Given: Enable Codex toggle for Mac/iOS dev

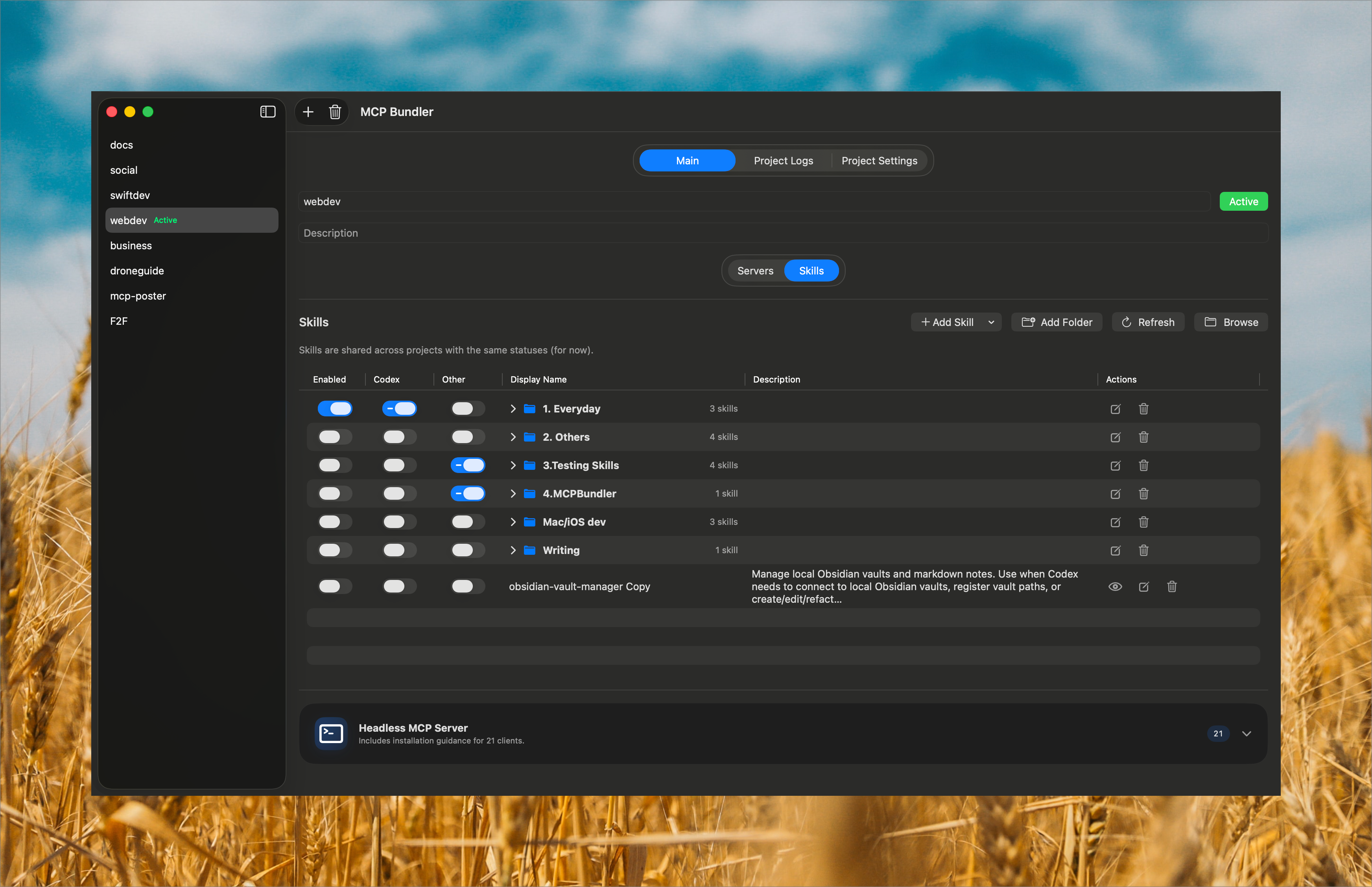Looking at the screenshot, I should coord(399,522).
